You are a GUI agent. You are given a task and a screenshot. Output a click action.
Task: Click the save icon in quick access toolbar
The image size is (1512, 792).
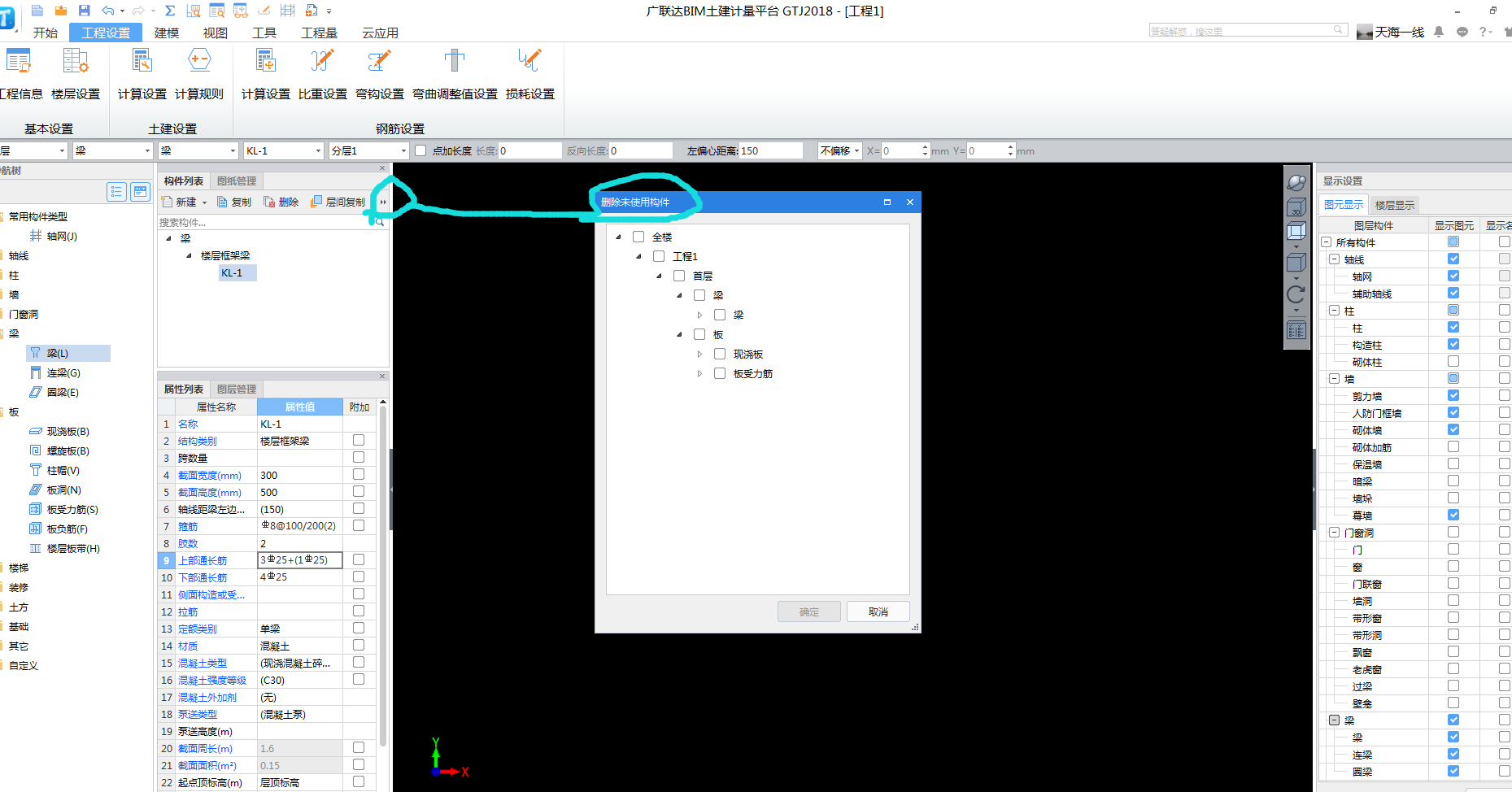click(x=85, y=10)
